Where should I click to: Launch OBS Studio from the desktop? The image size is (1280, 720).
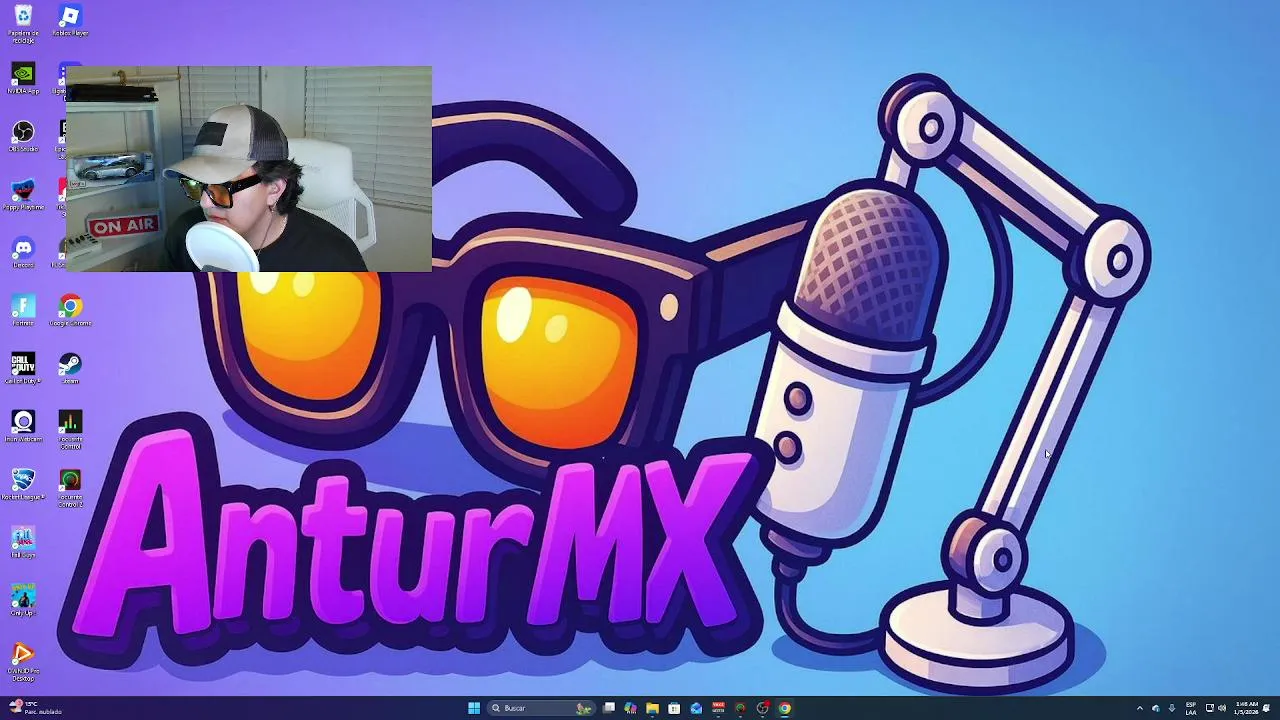[23, 136]
